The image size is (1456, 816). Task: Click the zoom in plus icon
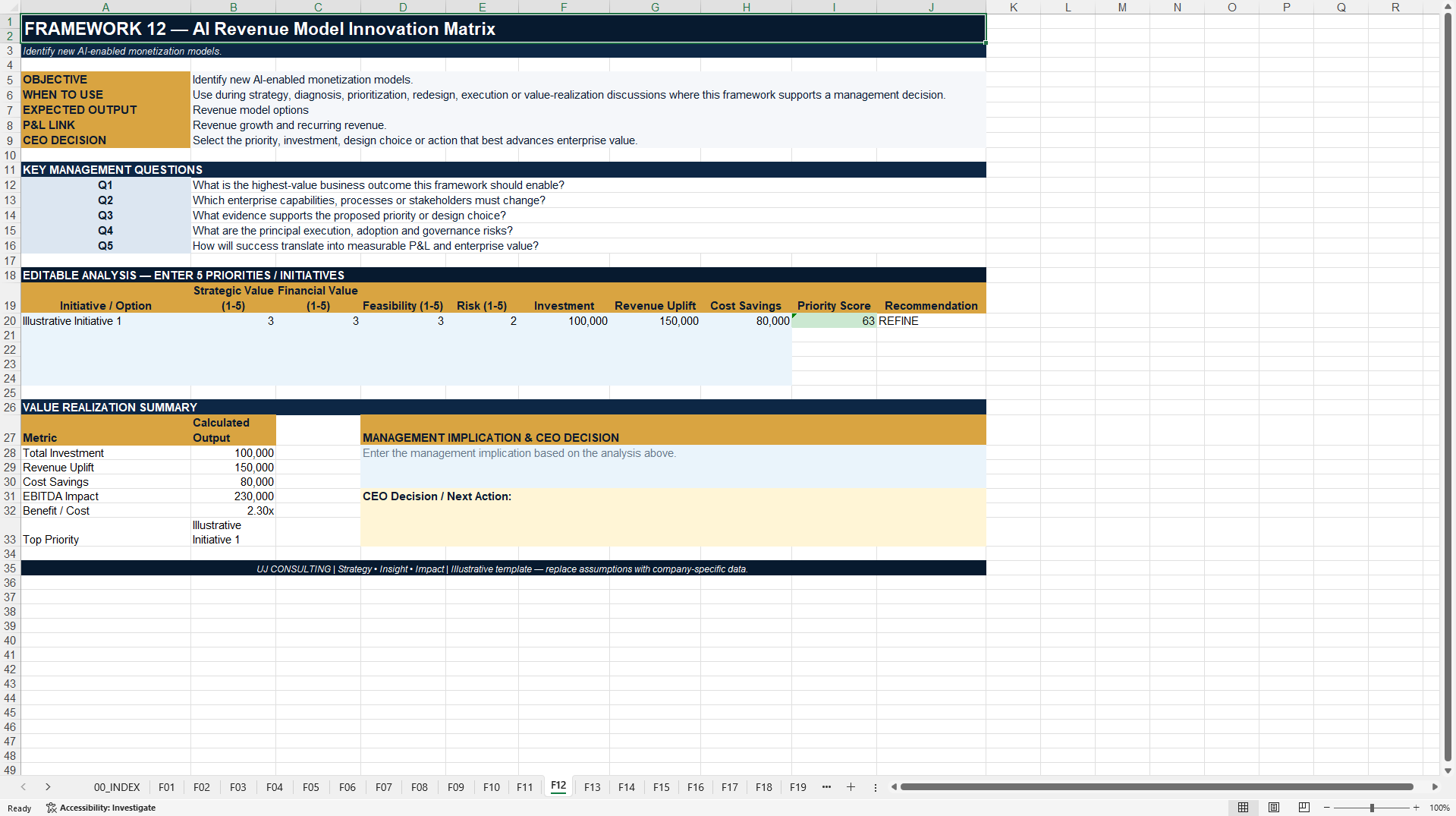point(1416,808)
